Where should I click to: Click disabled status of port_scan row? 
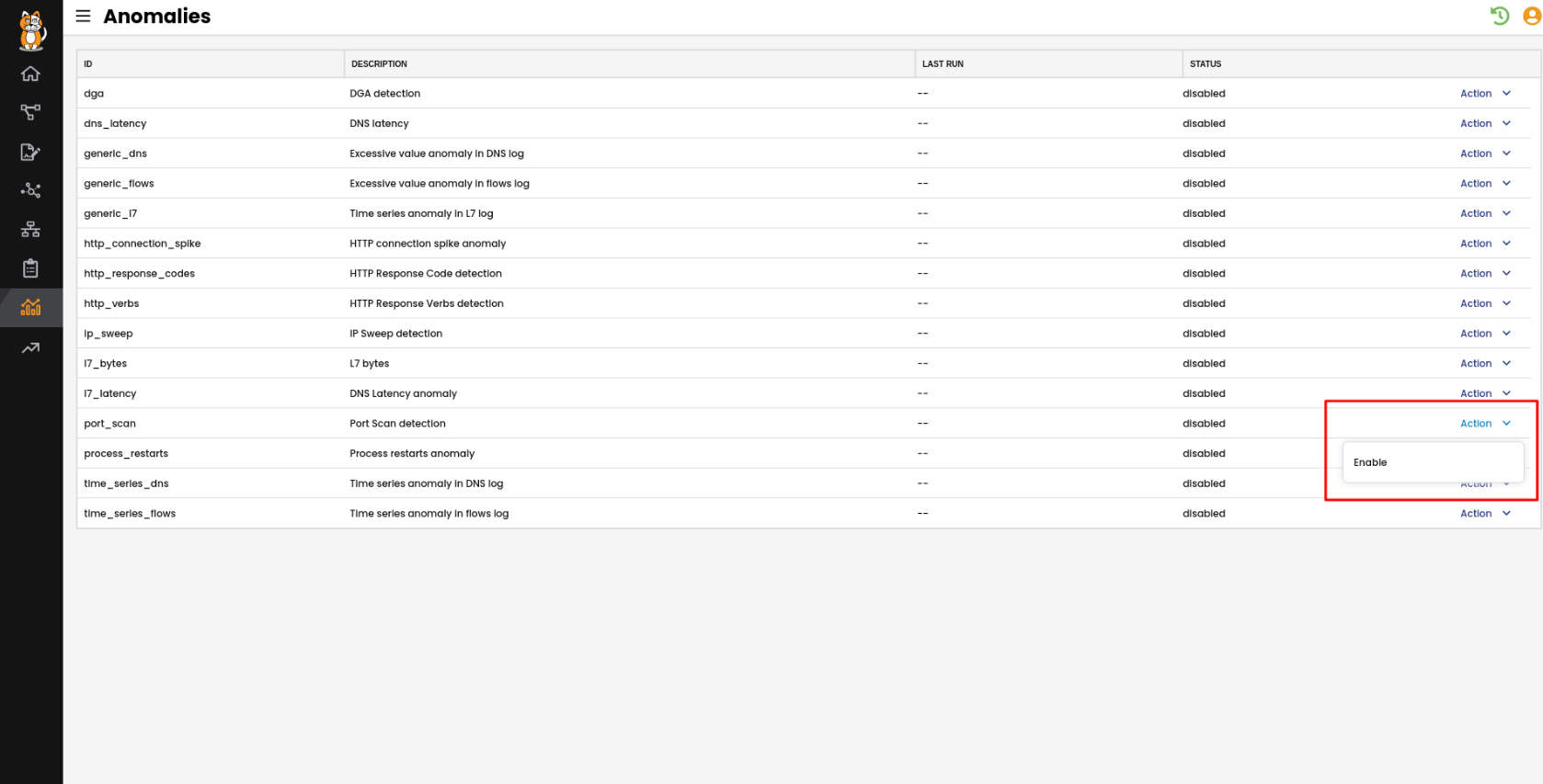[x=1204, y=424]
